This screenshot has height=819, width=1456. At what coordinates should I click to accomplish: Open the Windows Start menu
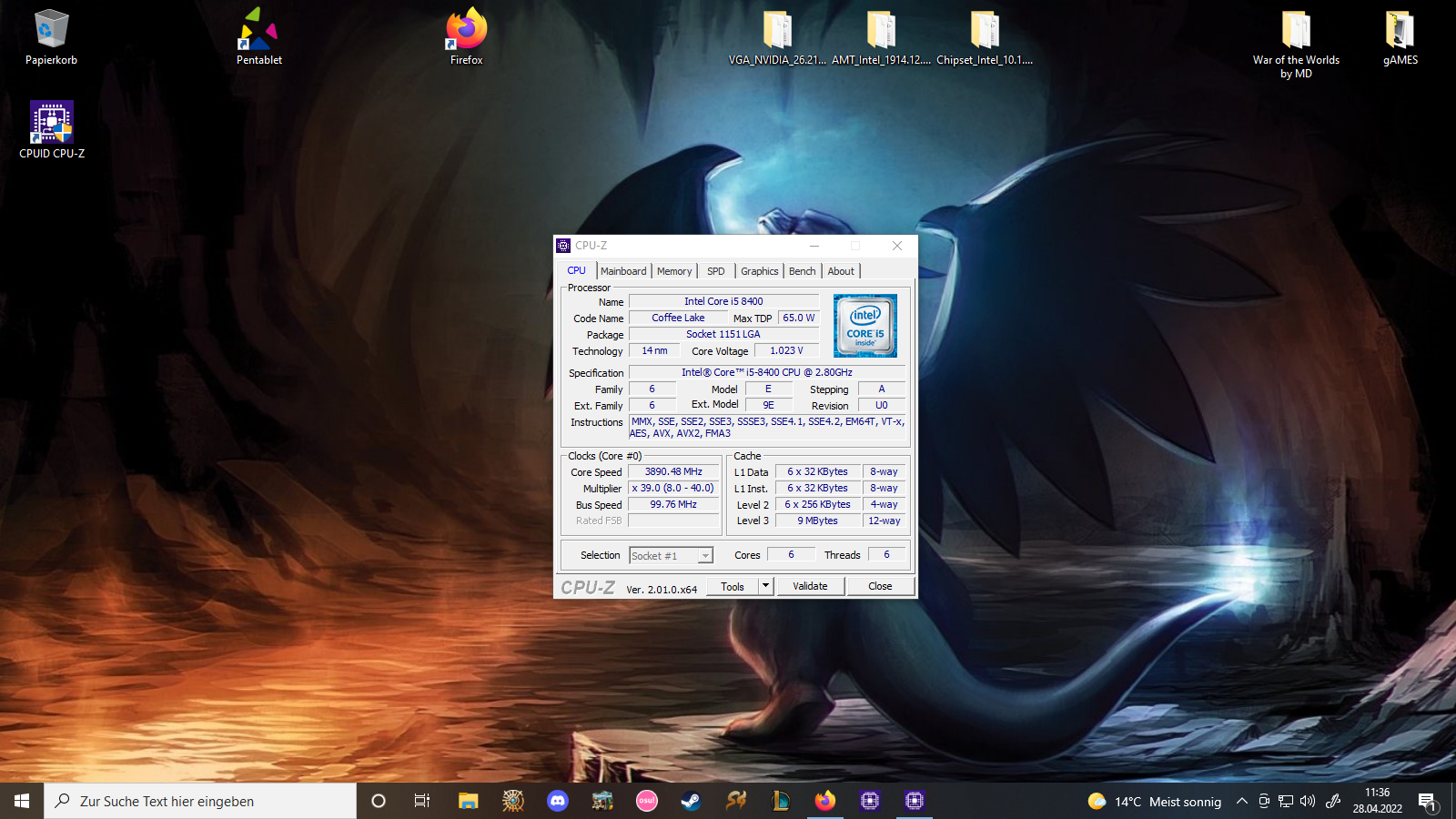coord(22,801)
